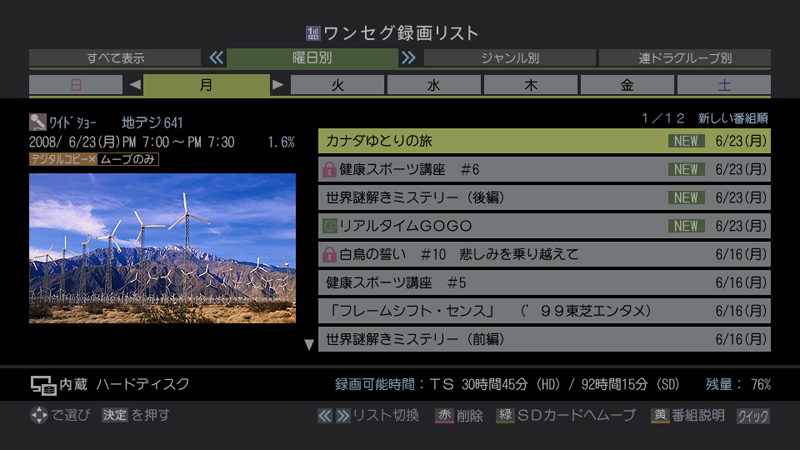Select the 木 (Thursday) day tab

point(531,85)
